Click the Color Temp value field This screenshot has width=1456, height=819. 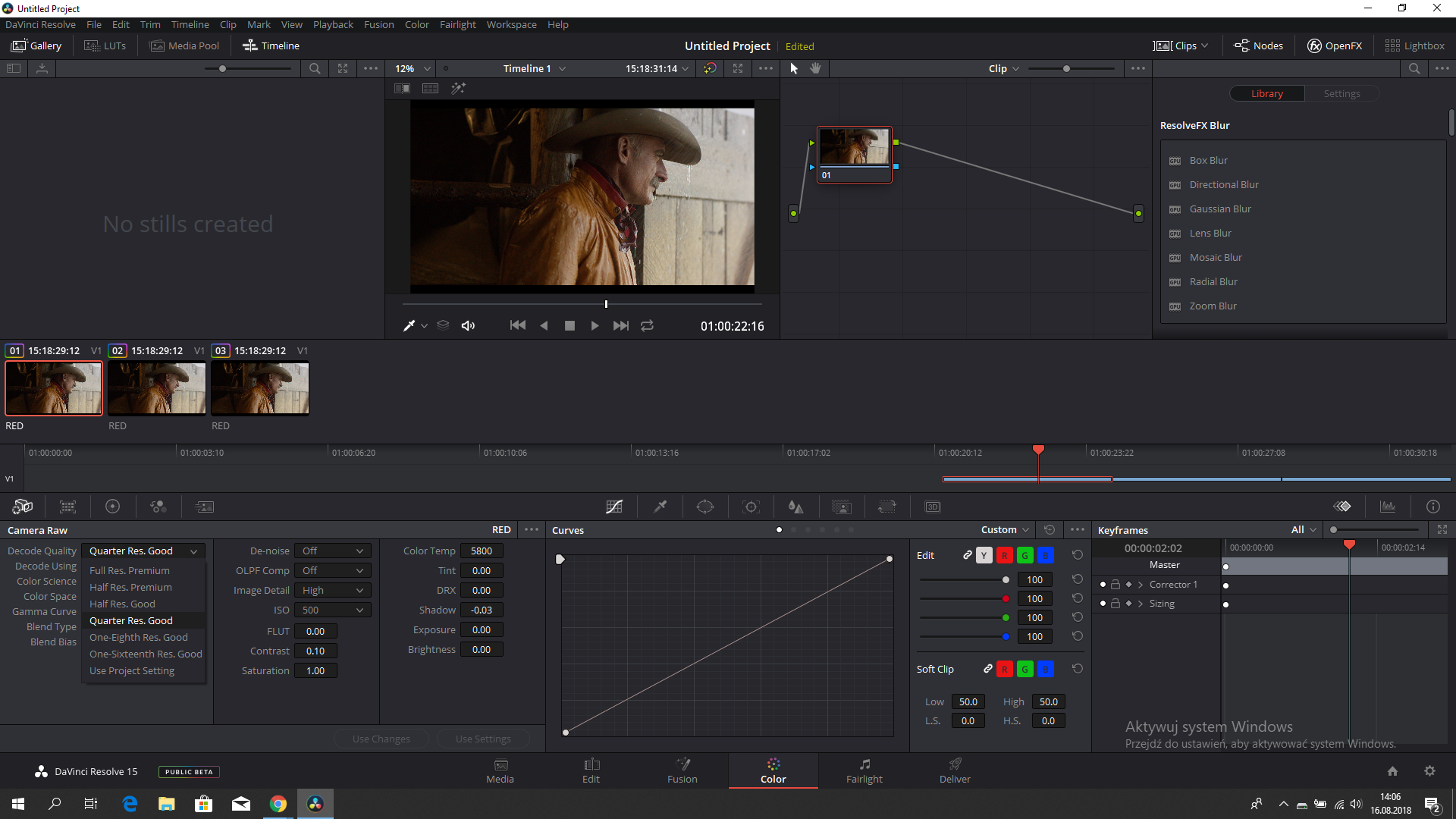(482, 551)
